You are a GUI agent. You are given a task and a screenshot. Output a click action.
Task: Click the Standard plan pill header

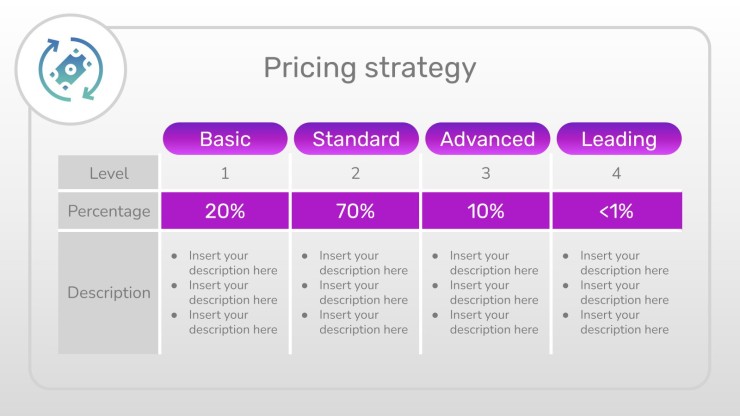pos(356,139)
